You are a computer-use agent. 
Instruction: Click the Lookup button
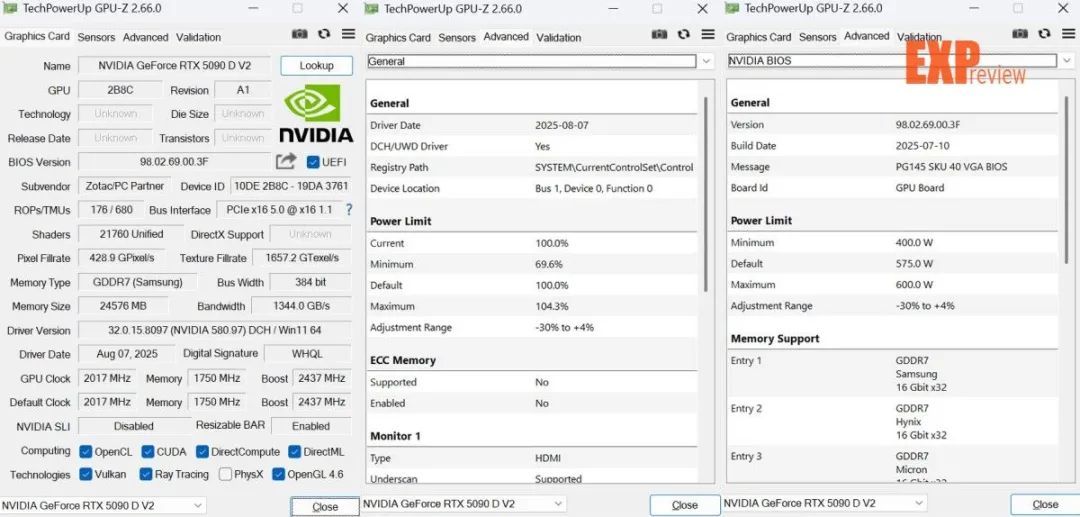317,65
